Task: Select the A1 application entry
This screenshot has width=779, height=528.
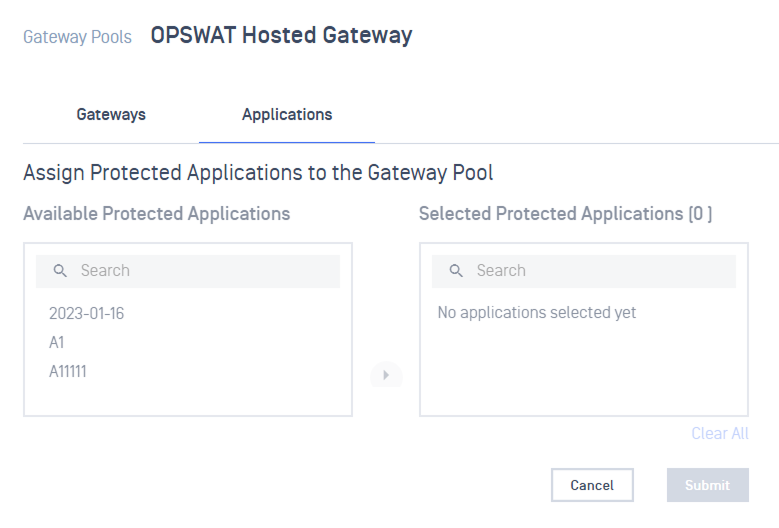Action: pos(57,342)
